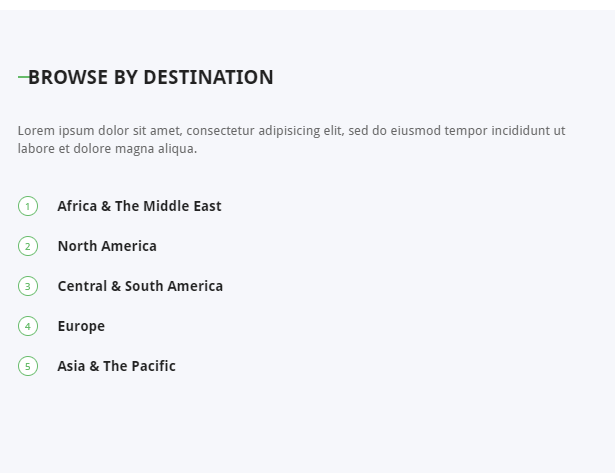Browse the Central & South America destination

(140, 286)
